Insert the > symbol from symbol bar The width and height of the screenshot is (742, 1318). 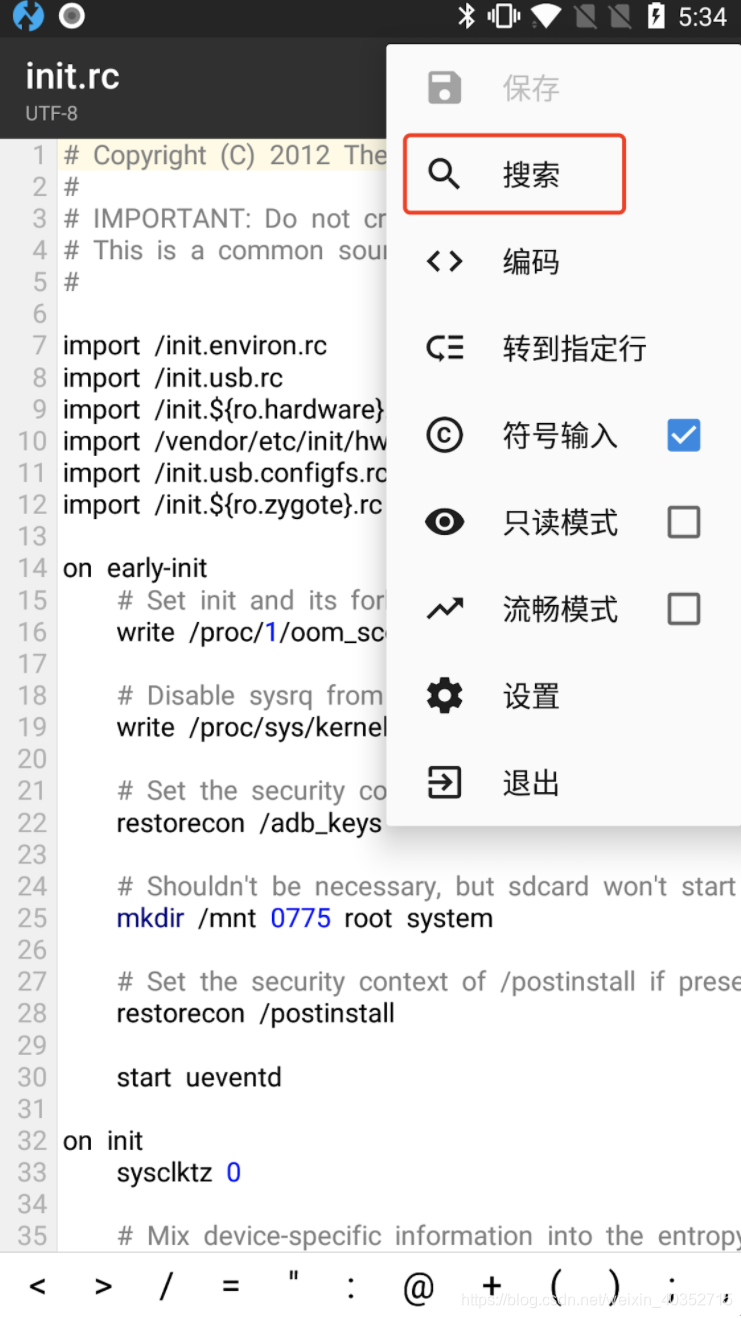click(103, 1286)
